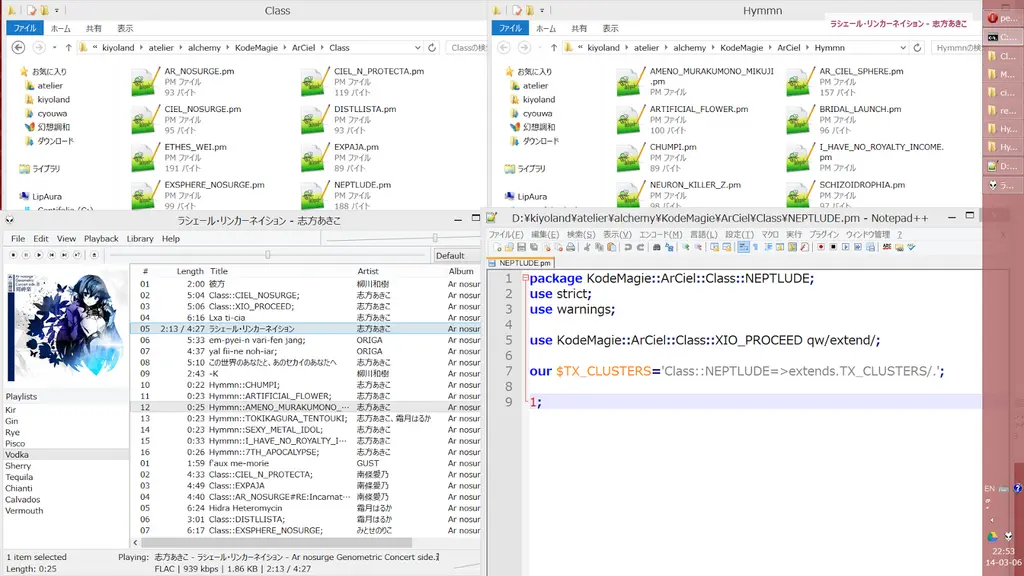Refresh the Class folder view
The image size is (1024, 576).
432,48
